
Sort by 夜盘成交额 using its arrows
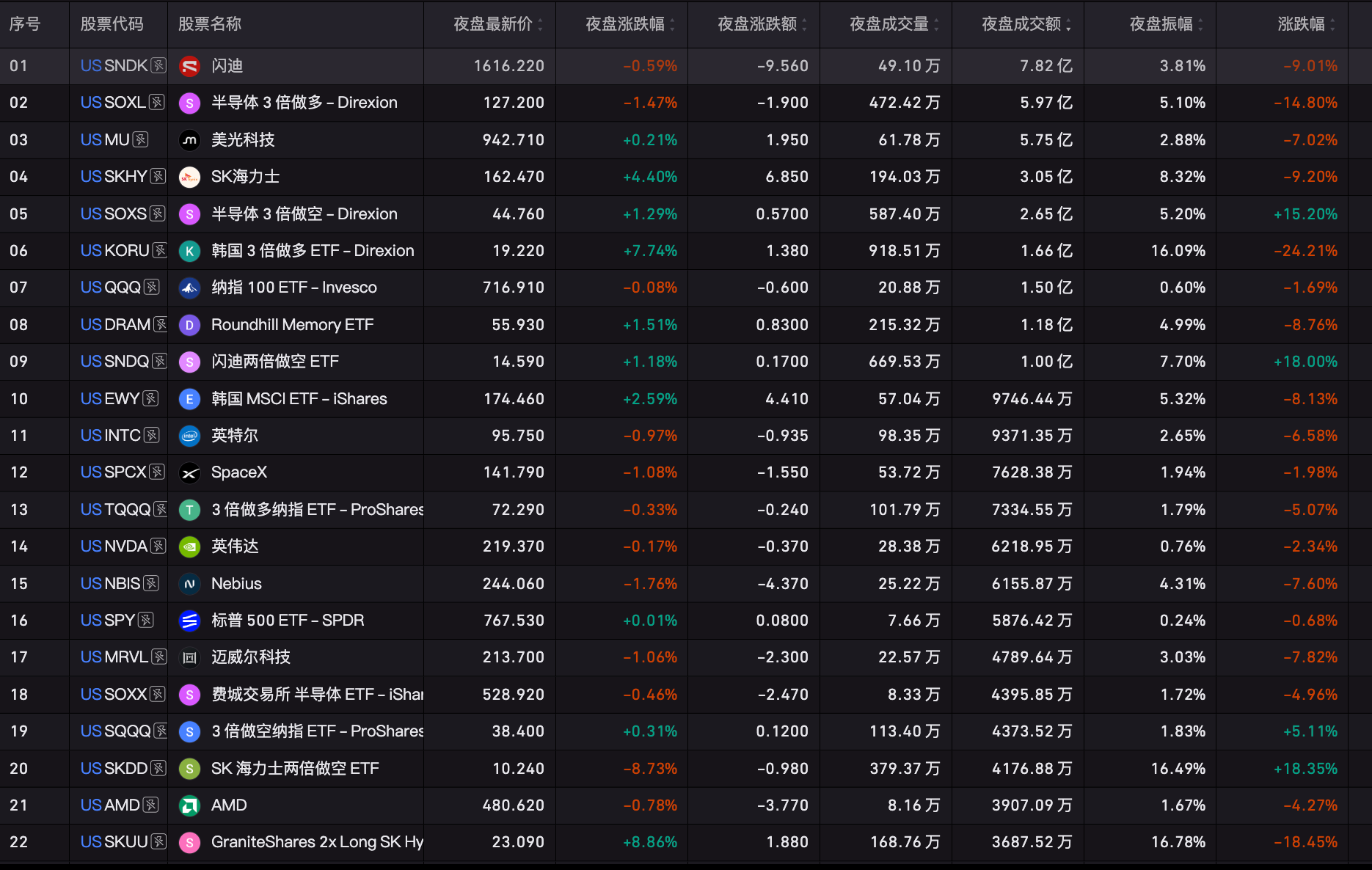point(1068,24)
